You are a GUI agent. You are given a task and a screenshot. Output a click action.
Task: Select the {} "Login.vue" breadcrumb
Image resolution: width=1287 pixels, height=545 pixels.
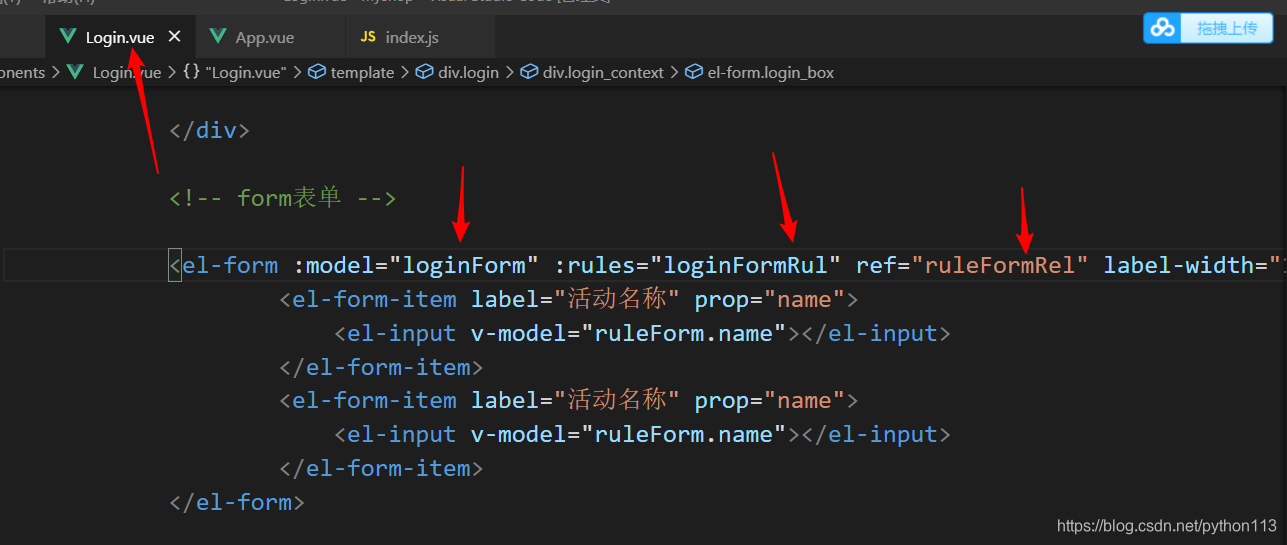[x=235, y=72]
